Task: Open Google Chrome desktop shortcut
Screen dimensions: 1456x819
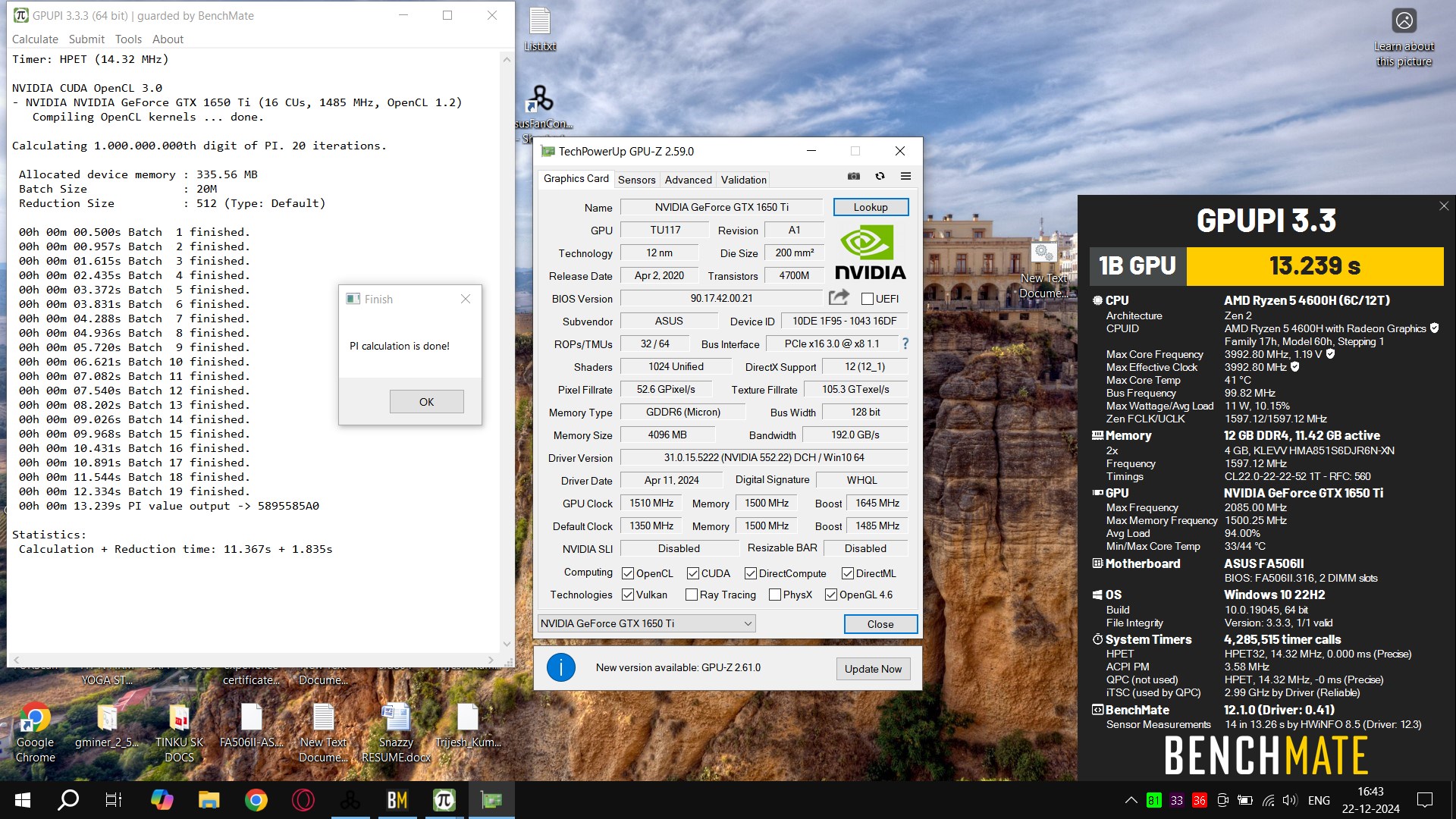Action: [x=35, y=732]
